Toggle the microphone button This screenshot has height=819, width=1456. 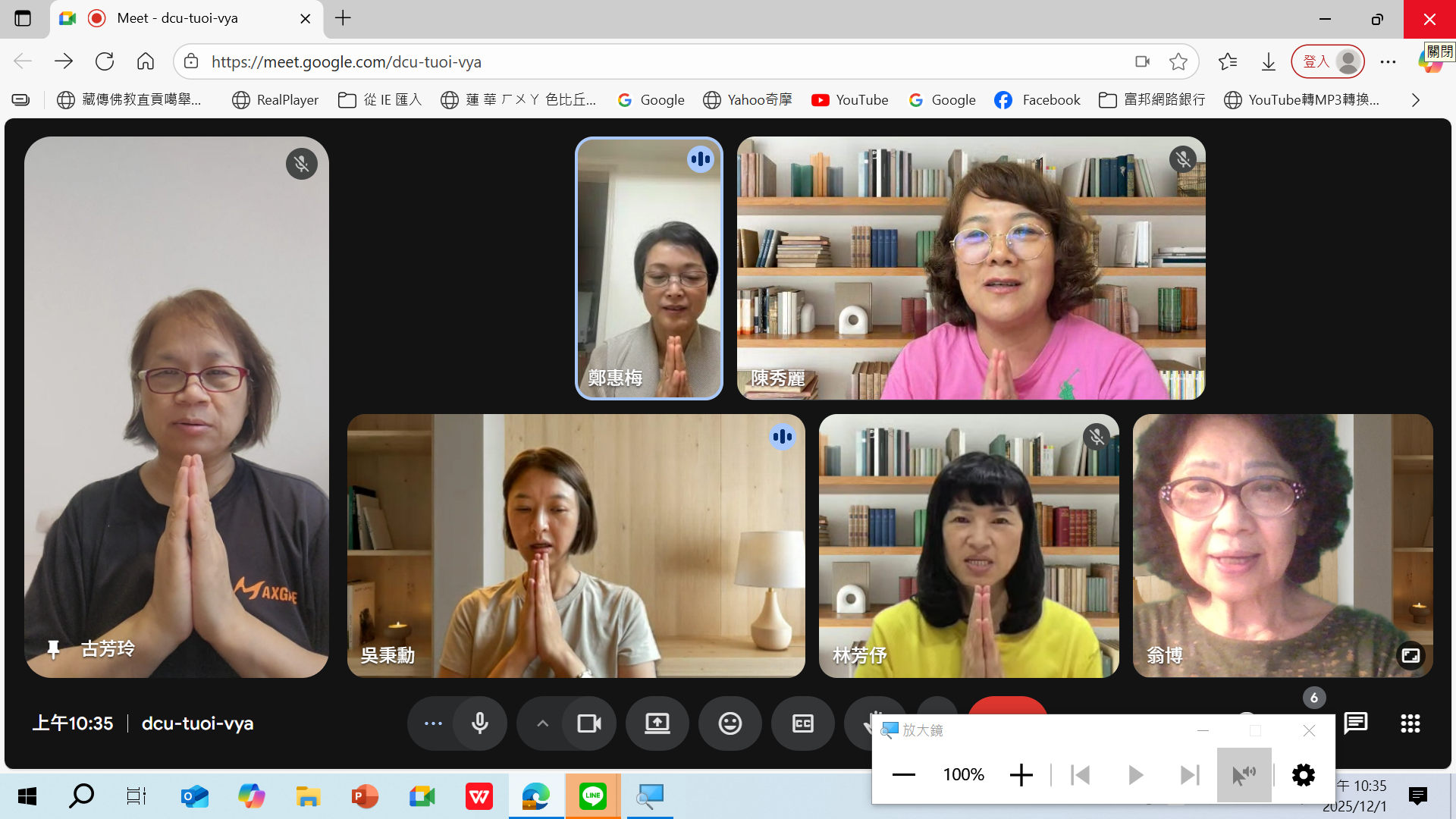pyautogui.click(x=479, y=723)
